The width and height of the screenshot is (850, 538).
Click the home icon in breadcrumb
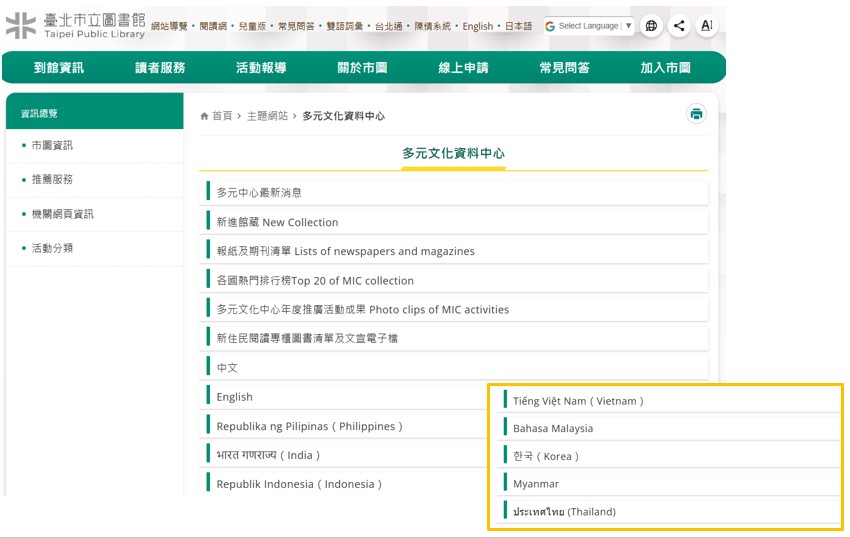[x=205, y=117]
